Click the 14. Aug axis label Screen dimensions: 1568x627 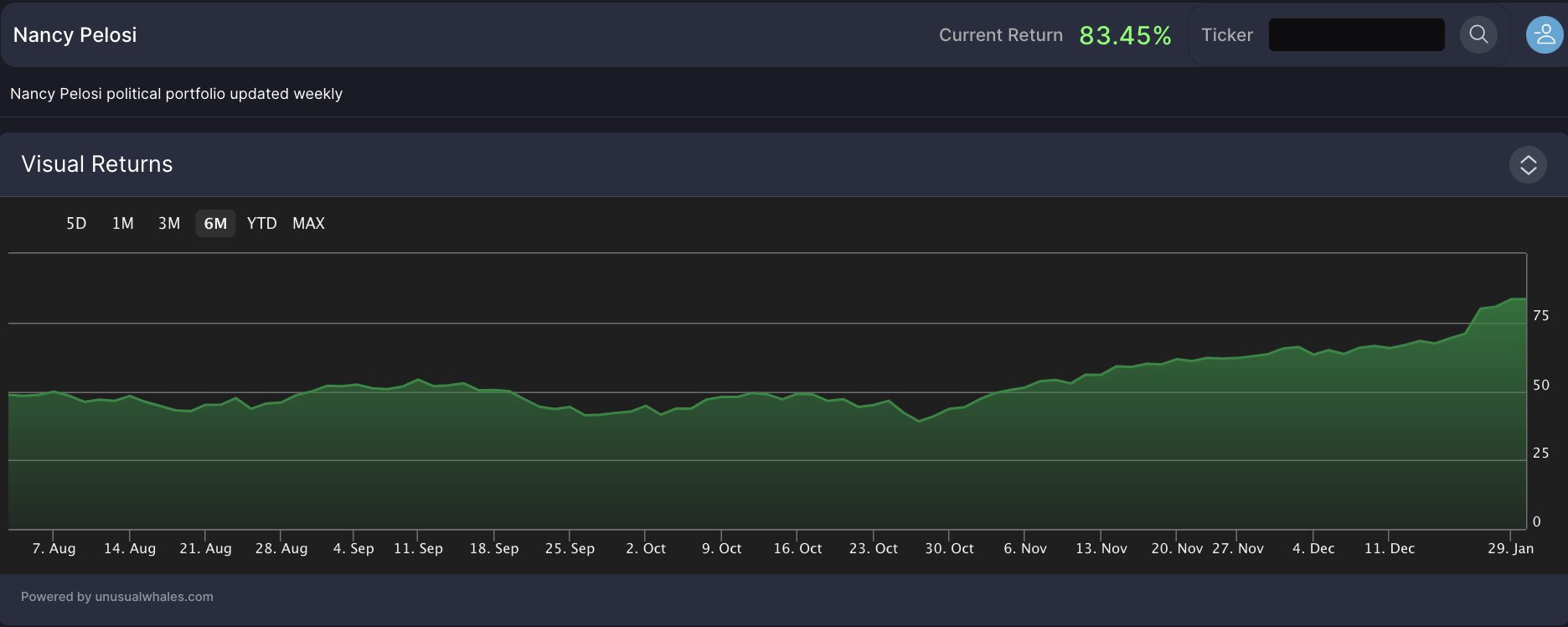coord(130,548)
